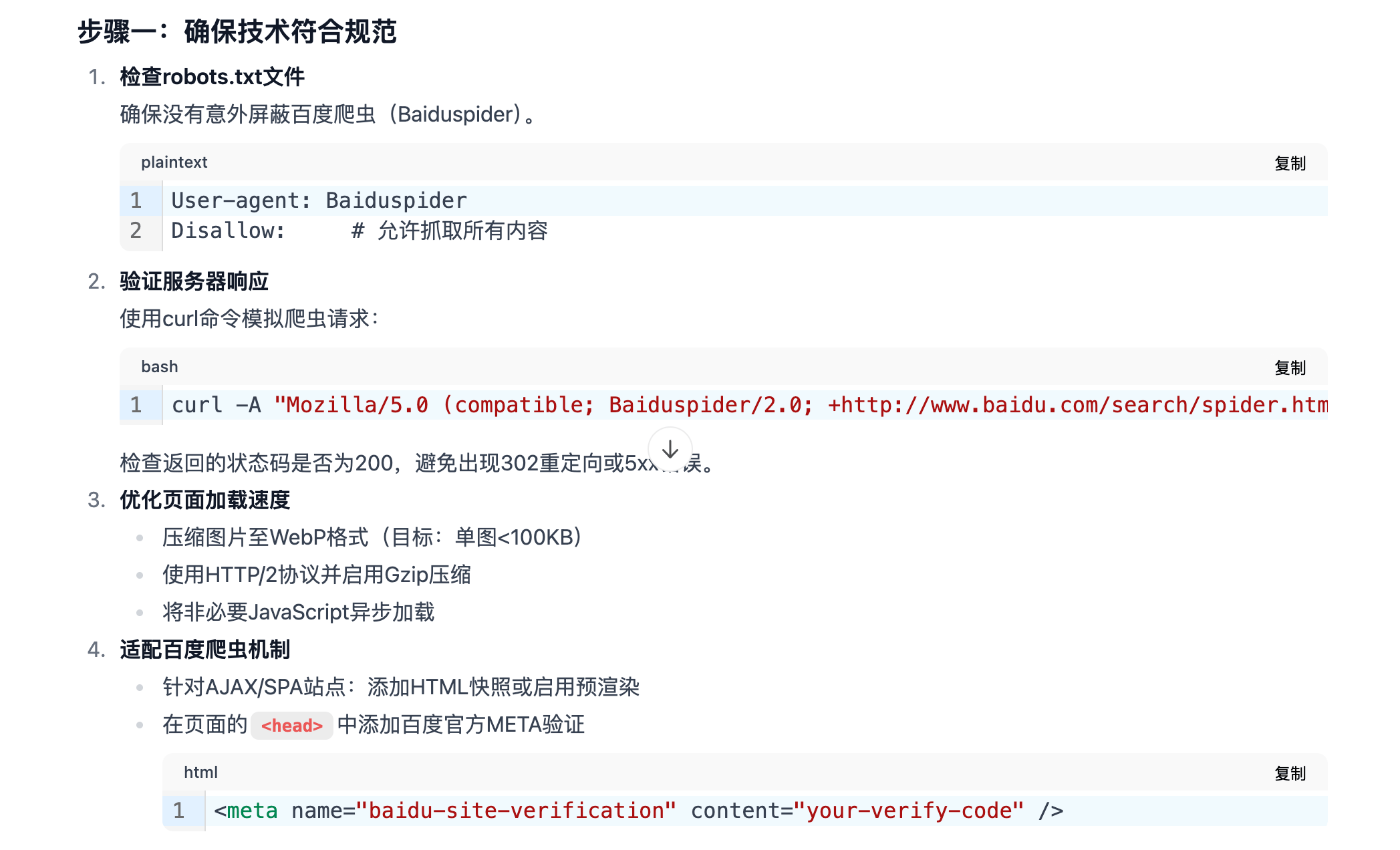Copy the html meta tag code block

click(1289, 773)
